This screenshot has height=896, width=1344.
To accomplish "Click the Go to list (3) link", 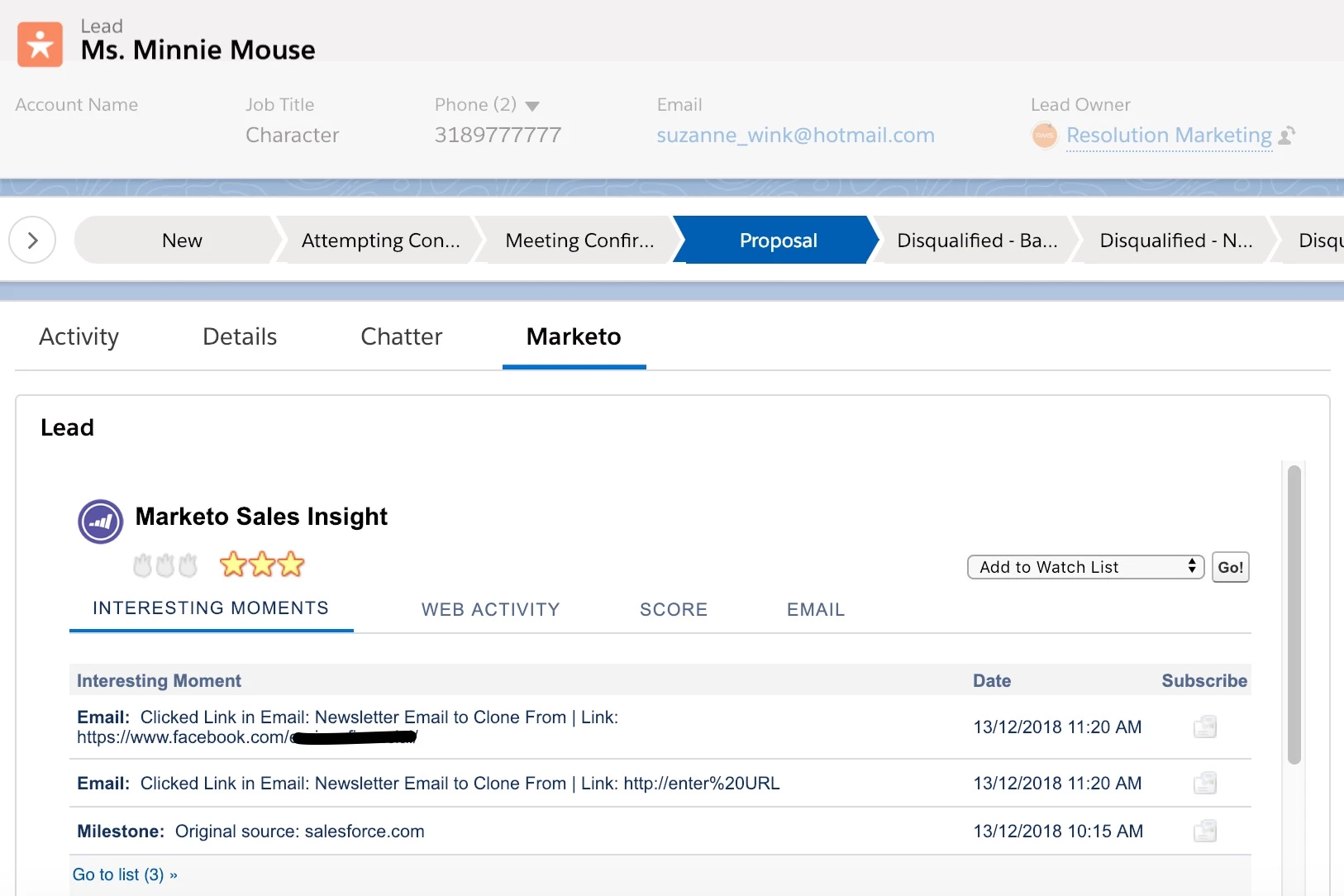I will pos(125,875).
